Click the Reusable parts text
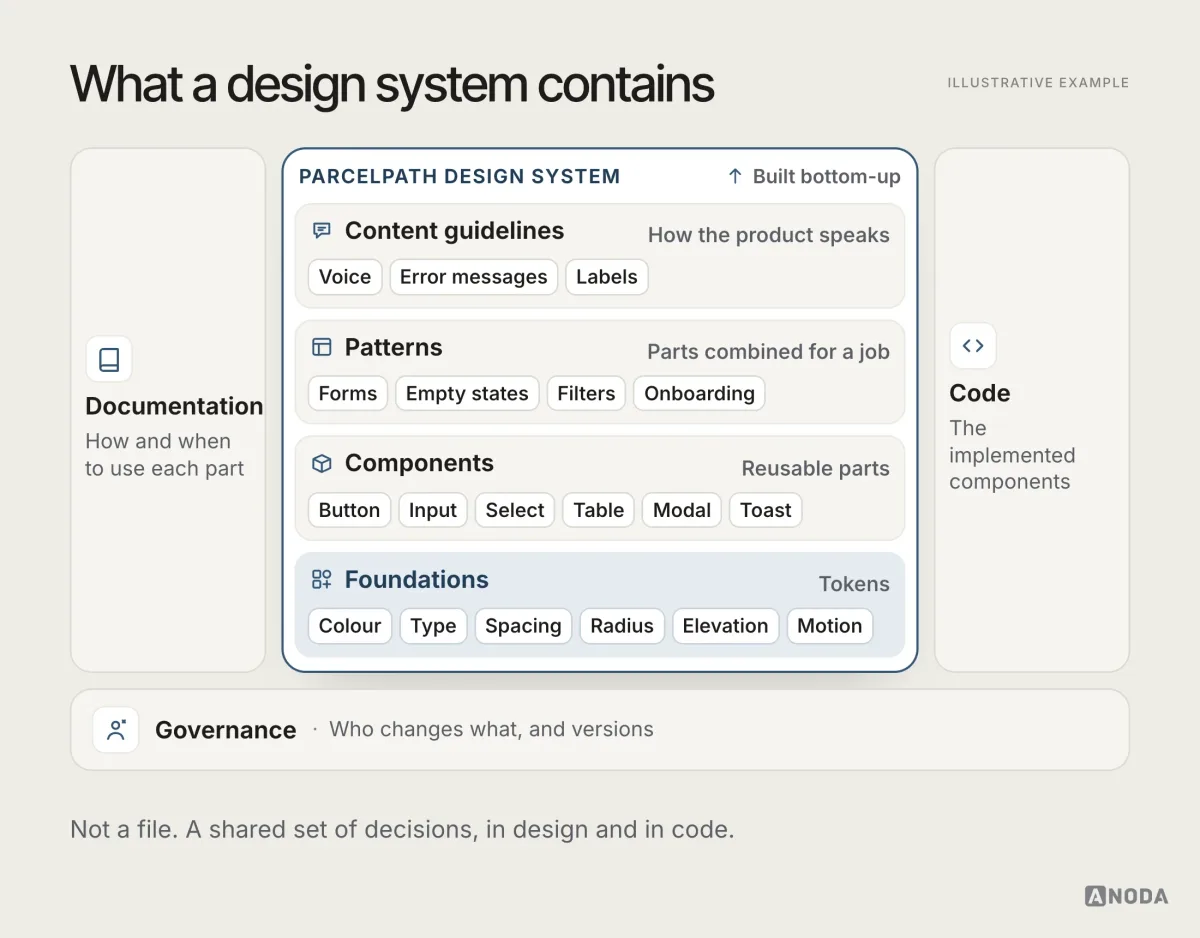This screenshot has height=938, width=1200. pyautogui.click(x=816, y=468)
